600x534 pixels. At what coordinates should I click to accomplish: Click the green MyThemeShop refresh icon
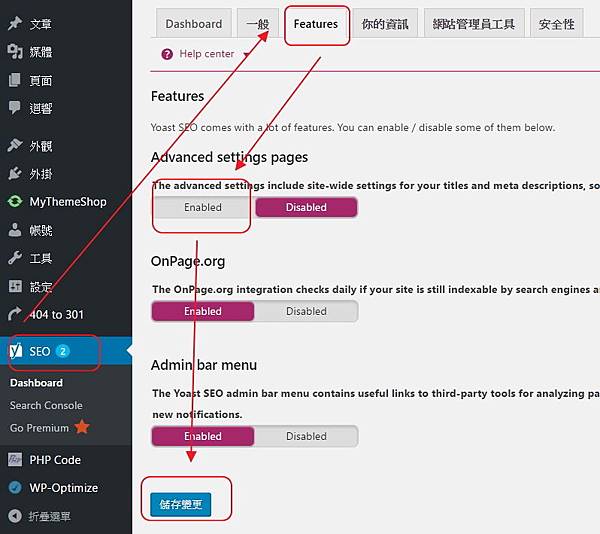coord(15,202)
